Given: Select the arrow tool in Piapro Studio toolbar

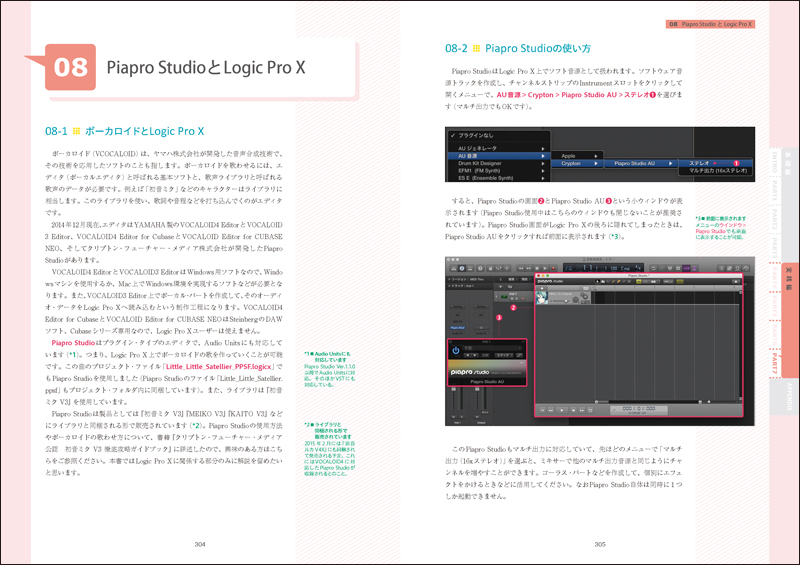Looking at the screenshot, I should pos(597,281).
